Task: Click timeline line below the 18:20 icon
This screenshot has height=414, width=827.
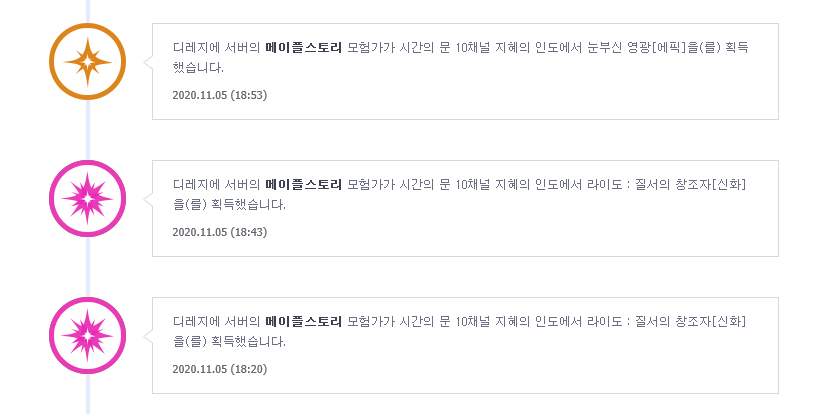Action: [x=88, y=394]
